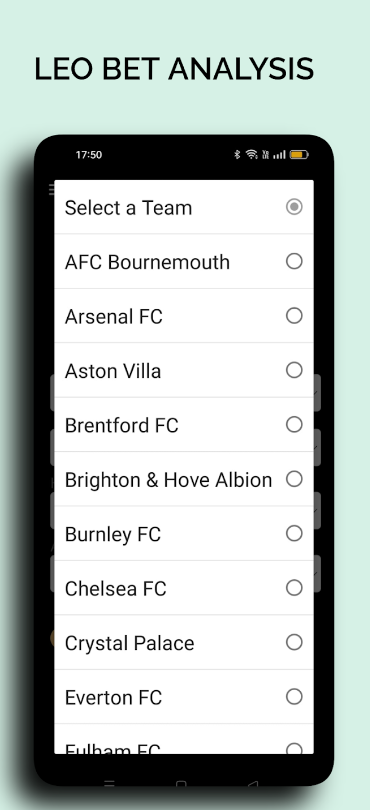Pick the Brentford FC radio button
Screen dimensions: 370x810
[294, 425]
